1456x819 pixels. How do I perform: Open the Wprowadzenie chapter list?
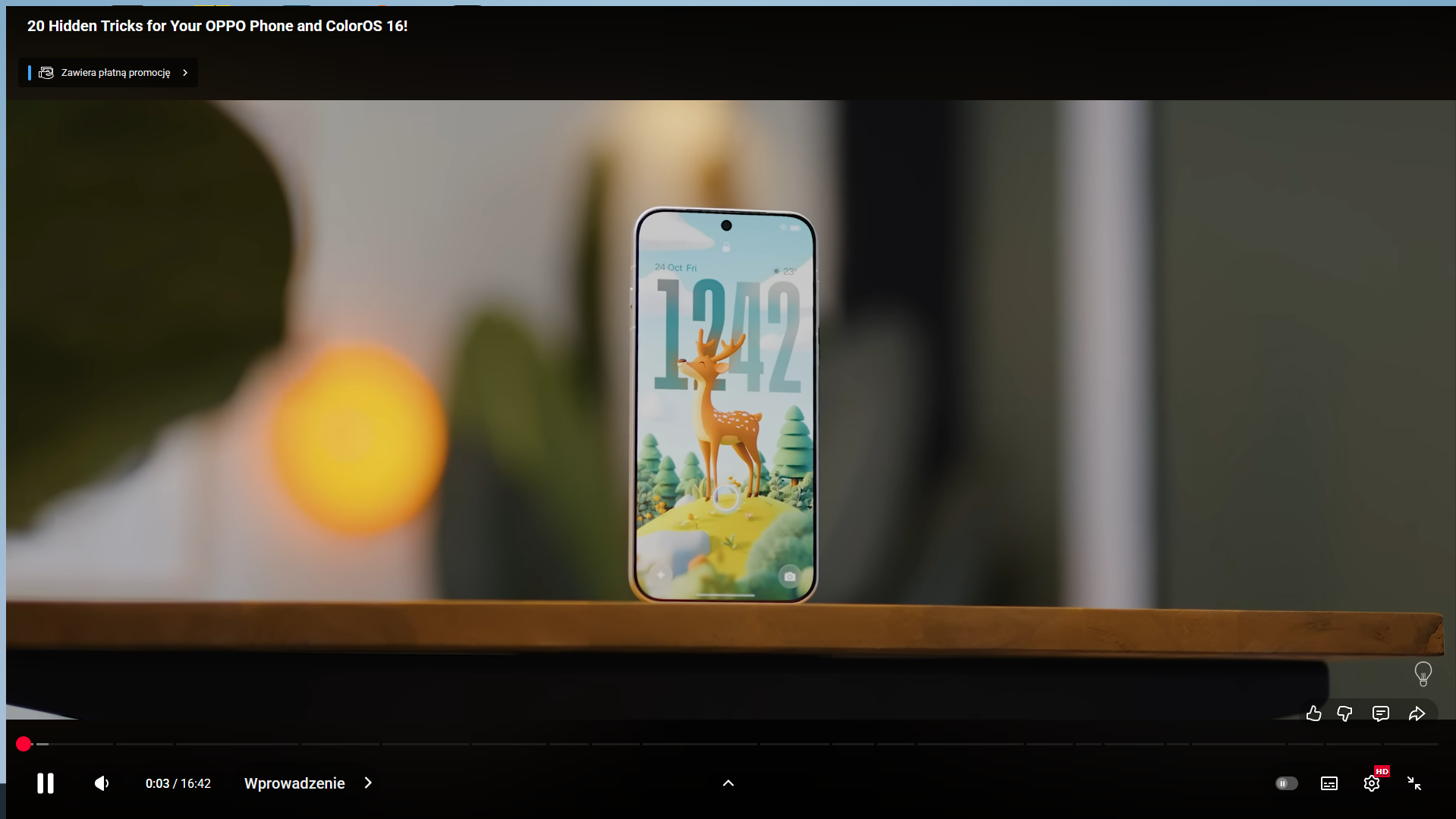[x=294, y=783]
